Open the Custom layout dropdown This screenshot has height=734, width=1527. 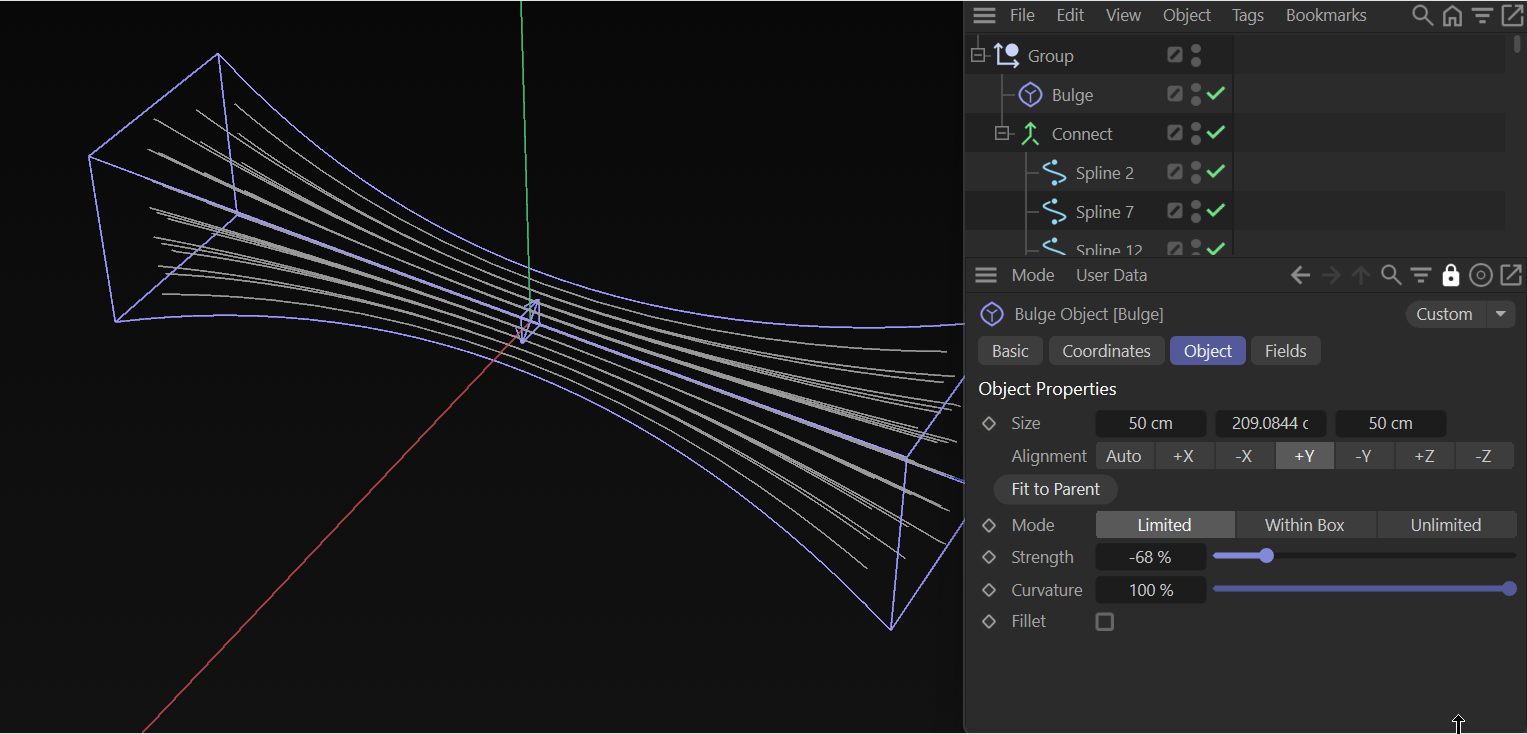[x=1500, y=314]
